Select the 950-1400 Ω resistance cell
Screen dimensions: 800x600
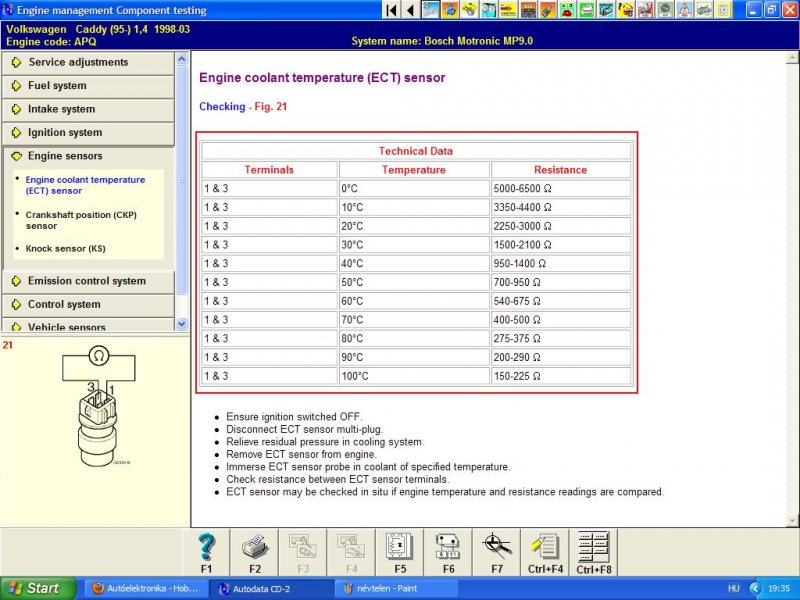point(560,264)
